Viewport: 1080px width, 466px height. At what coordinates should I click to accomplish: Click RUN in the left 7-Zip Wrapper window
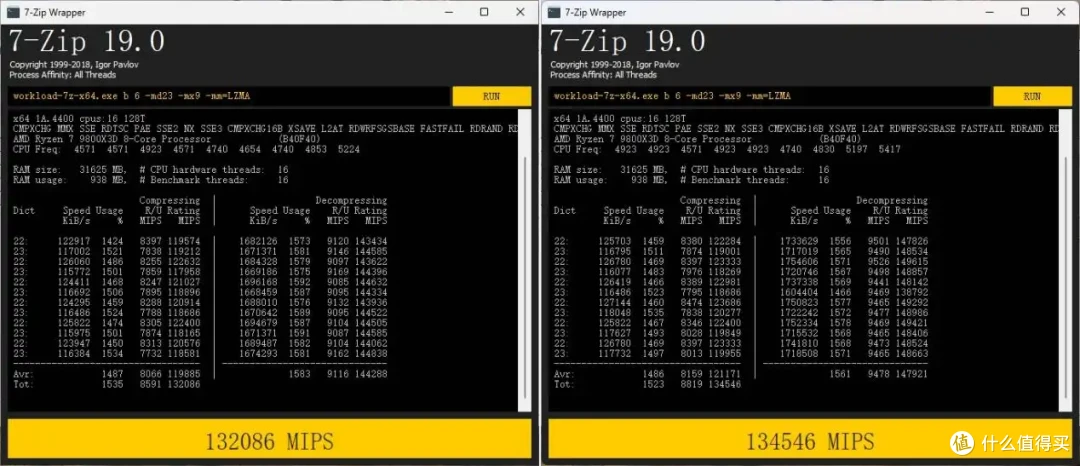[x=491, y=96]
